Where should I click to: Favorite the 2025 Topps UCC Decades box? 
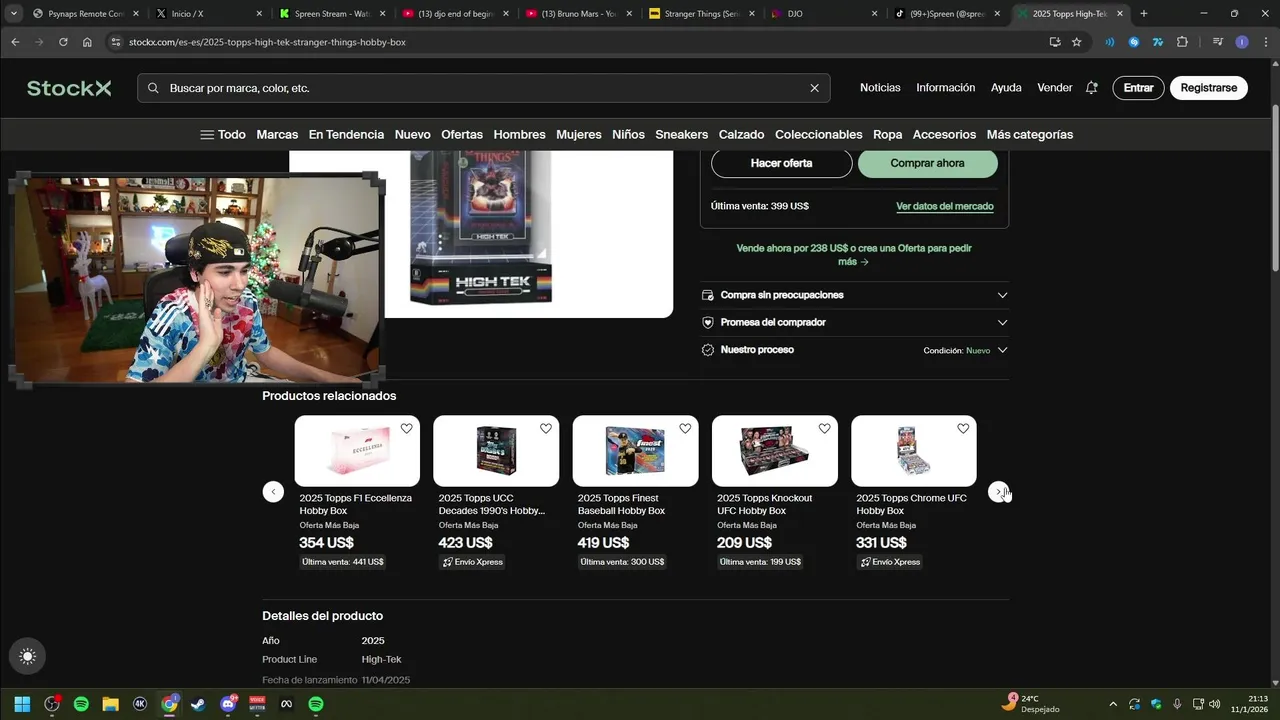546,428
